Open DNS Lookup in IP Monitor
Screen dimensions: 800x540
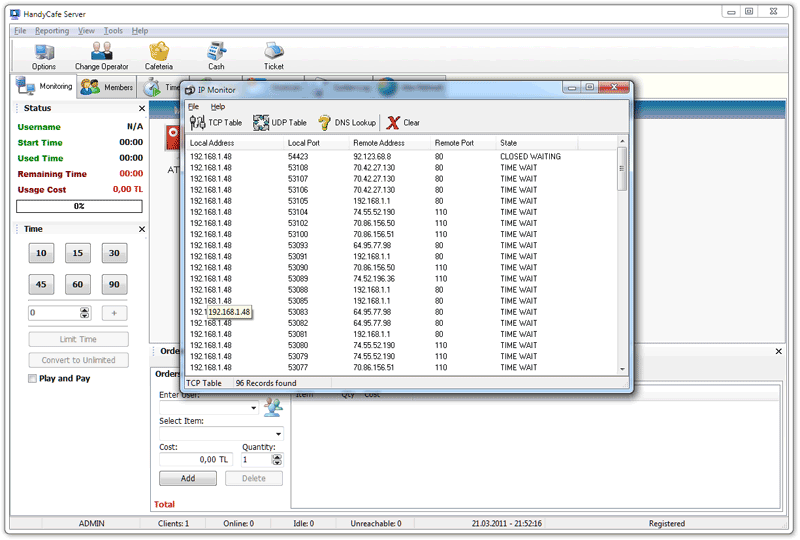(x=347, y=122)
